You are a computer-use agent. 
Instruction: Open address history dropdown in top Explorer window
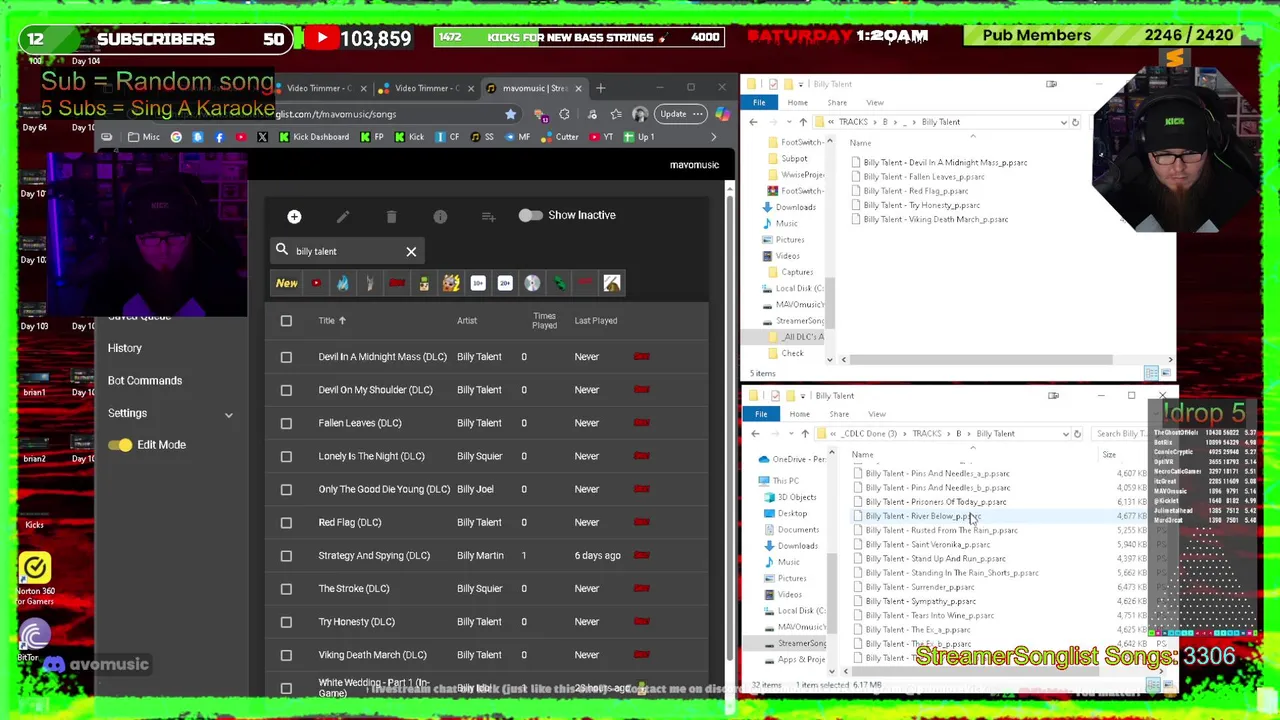1063,122
